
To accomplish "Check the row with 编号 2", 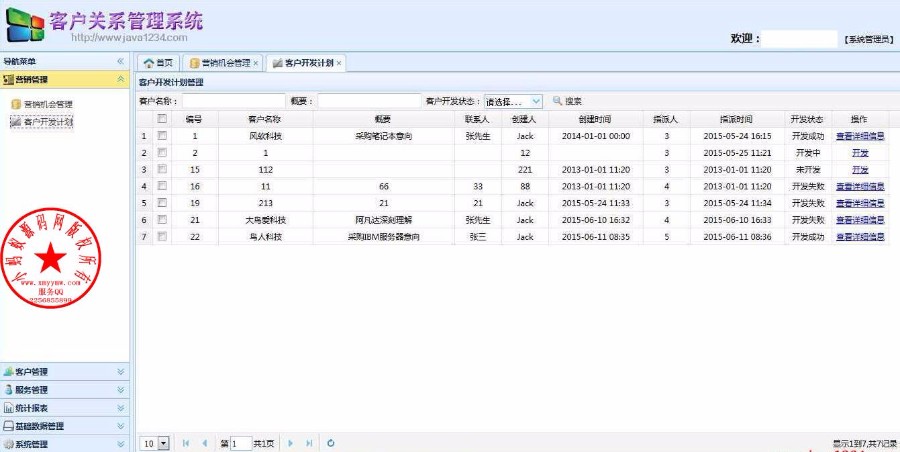I will [162, 152].
